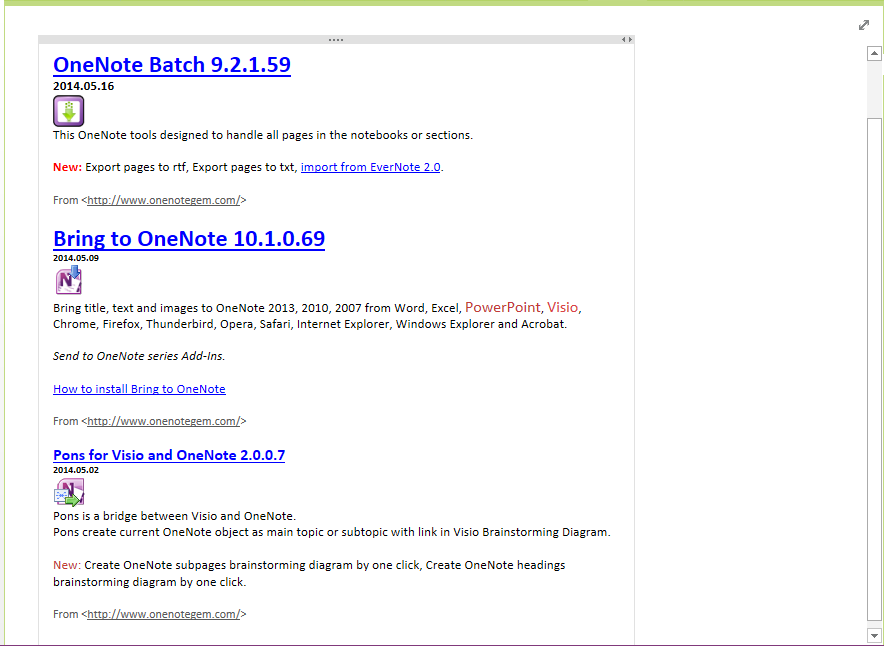Screen dimensions: 884x646
Task: Open the Bring to OneNote 10.1.0.69 heading link
Action: 189,238
